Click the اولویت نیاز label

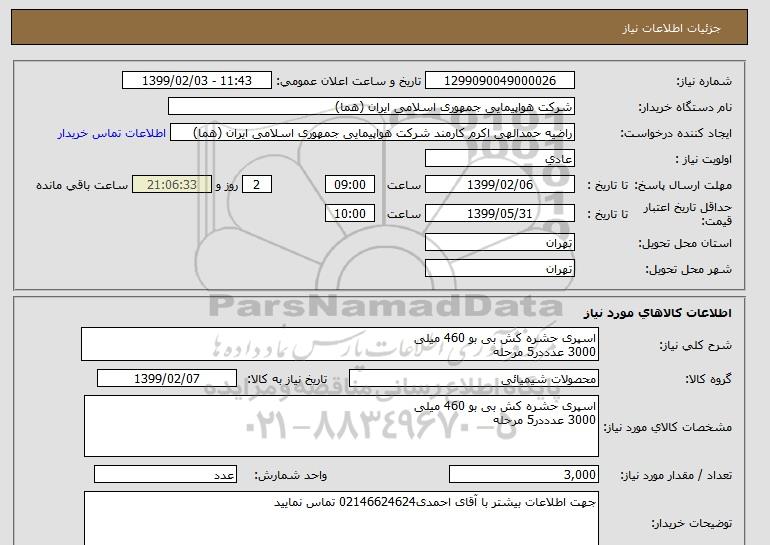pos(703,159)
